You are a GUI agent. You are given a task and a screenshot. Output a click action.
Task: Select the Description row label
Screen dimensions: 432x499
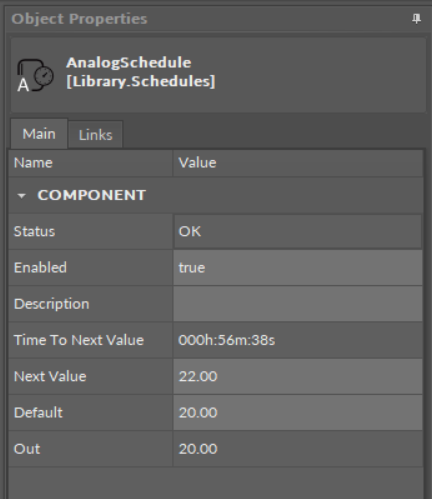(x=52, y=304)
